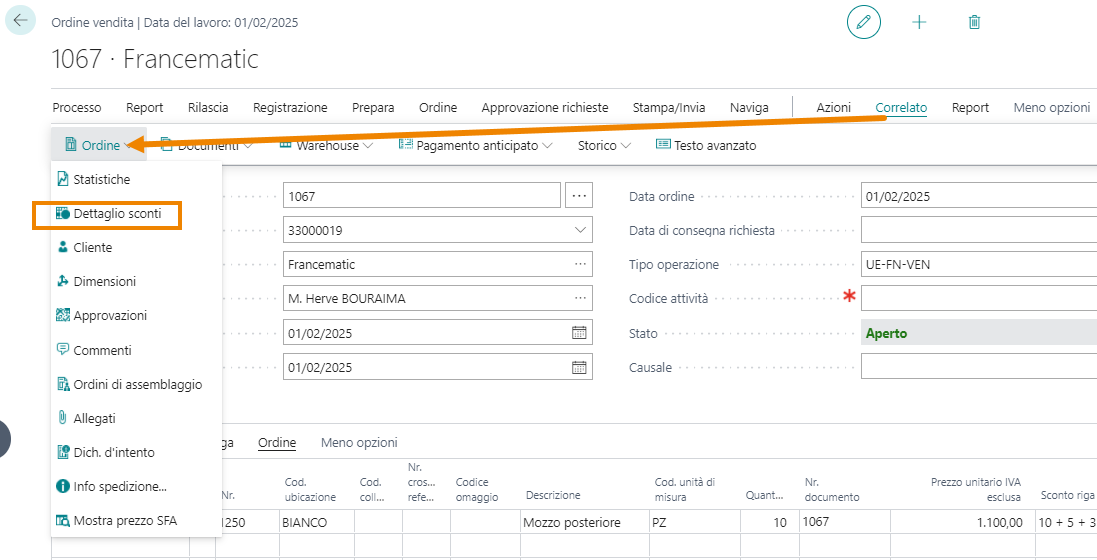Image resolution: width=1097 pixels, height=560 pixels.
Task: Click the back arrow button
Action: coord(21,21)
